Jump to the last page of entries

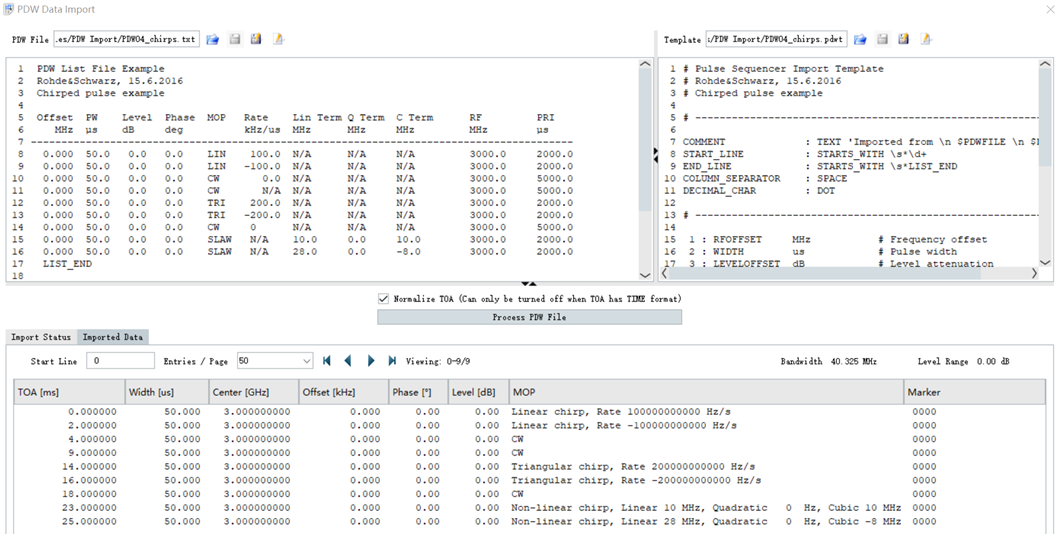coord(392,361)
